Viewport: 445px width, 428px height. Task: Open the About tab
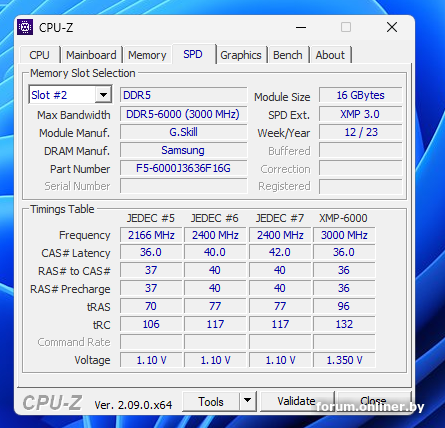pyautogui.click(x=330, y=55)
